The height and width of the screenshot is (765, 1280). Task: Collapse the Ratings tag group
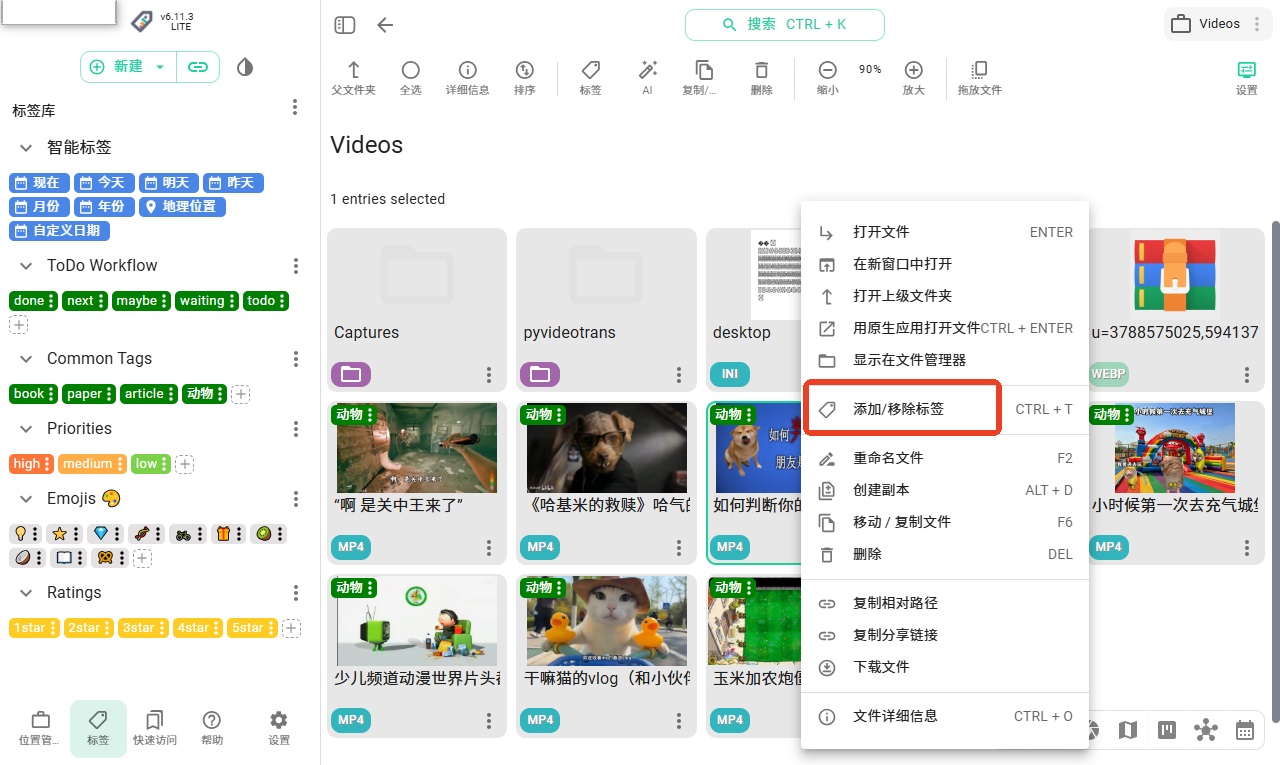pos(26,592)
